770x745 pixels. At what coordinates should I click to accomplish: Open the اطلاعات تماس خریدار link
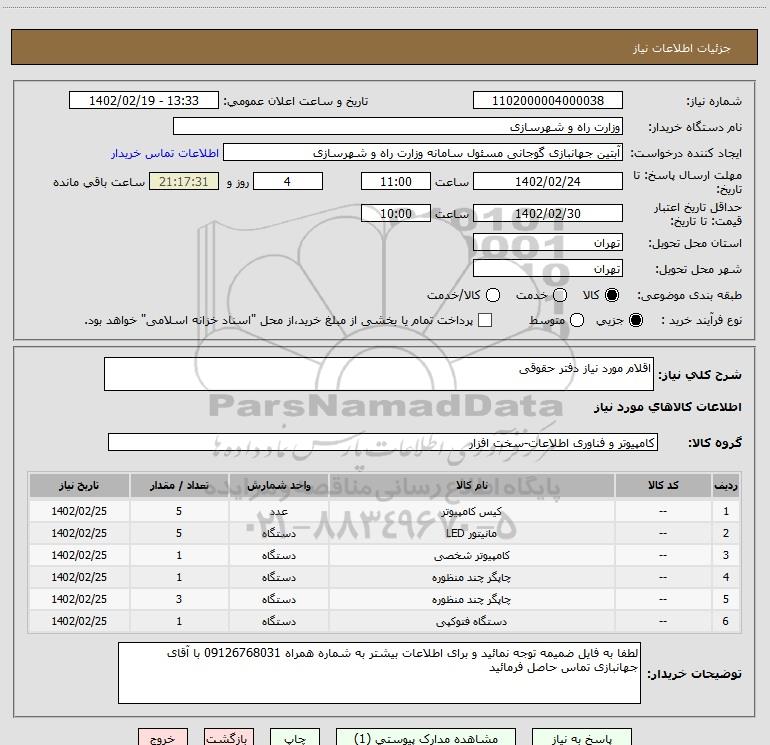pyautogui.click(x=165, y=153)
